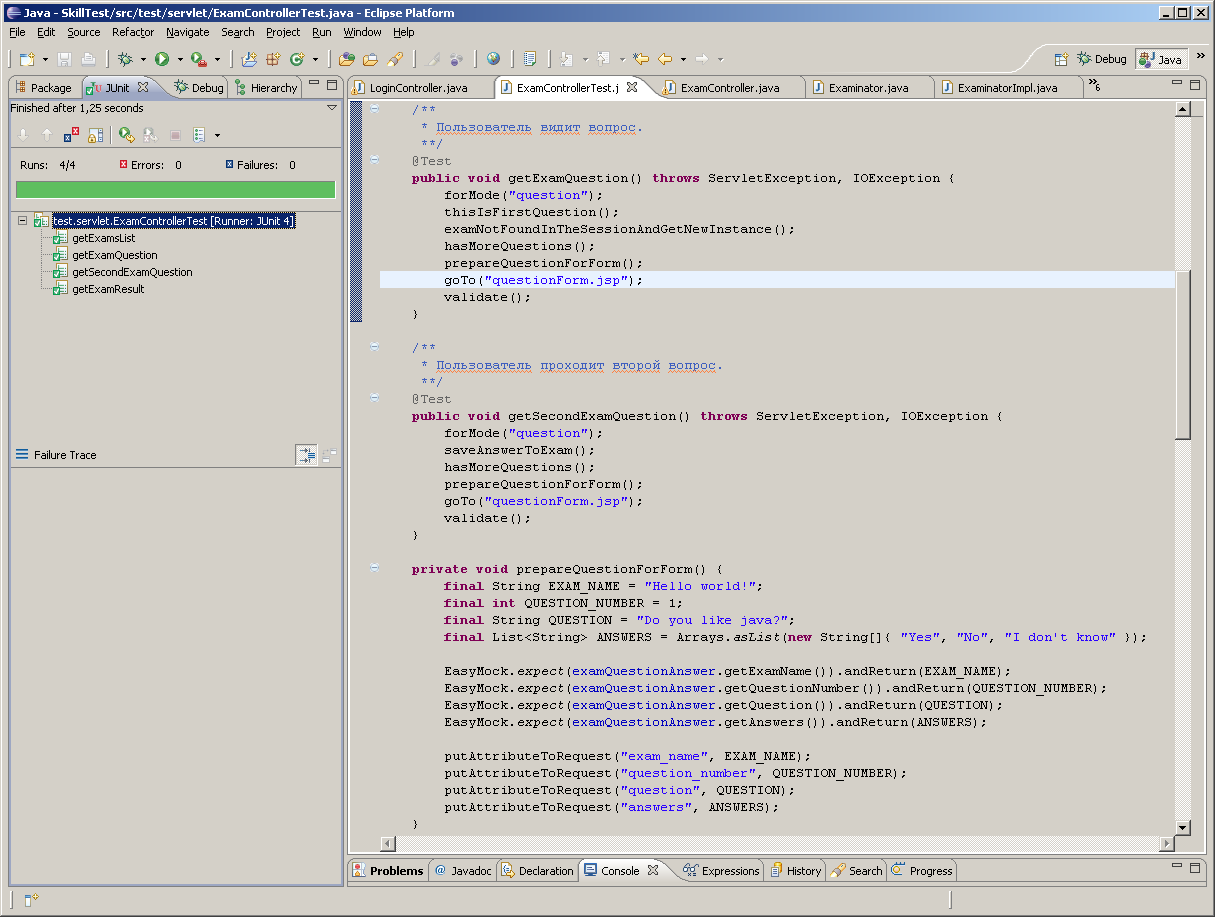The height and width of the screenshot is (917, 1215).
Task: Rerun only the failed tests
Action: [150, 135]
